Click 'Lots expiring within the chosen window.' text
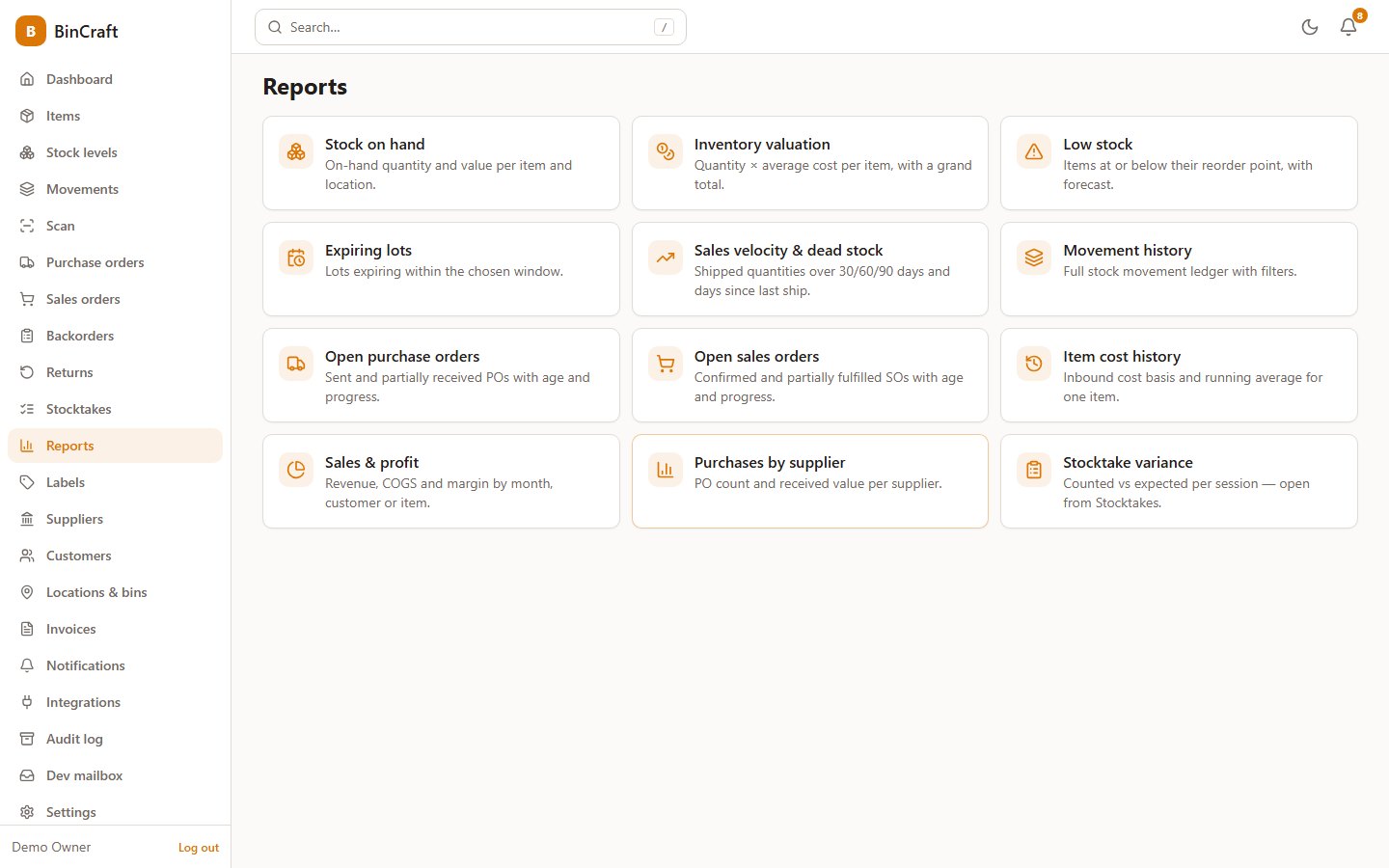This screenshot has width=1389, height=868. [x=444, y=272]
